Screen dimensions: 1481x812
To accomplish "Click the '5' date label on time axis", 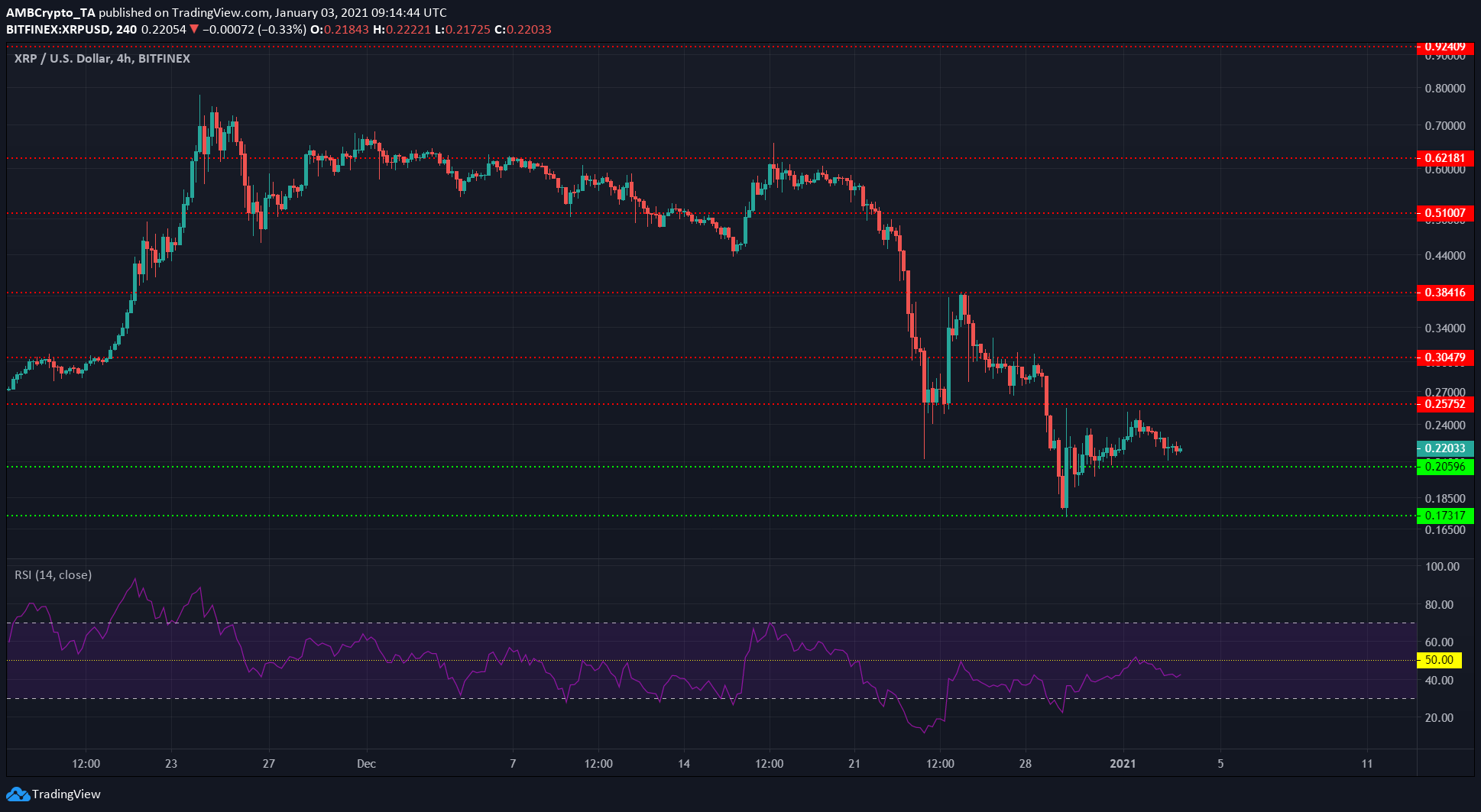I will pyautogui.click(x=1220, y=764).
